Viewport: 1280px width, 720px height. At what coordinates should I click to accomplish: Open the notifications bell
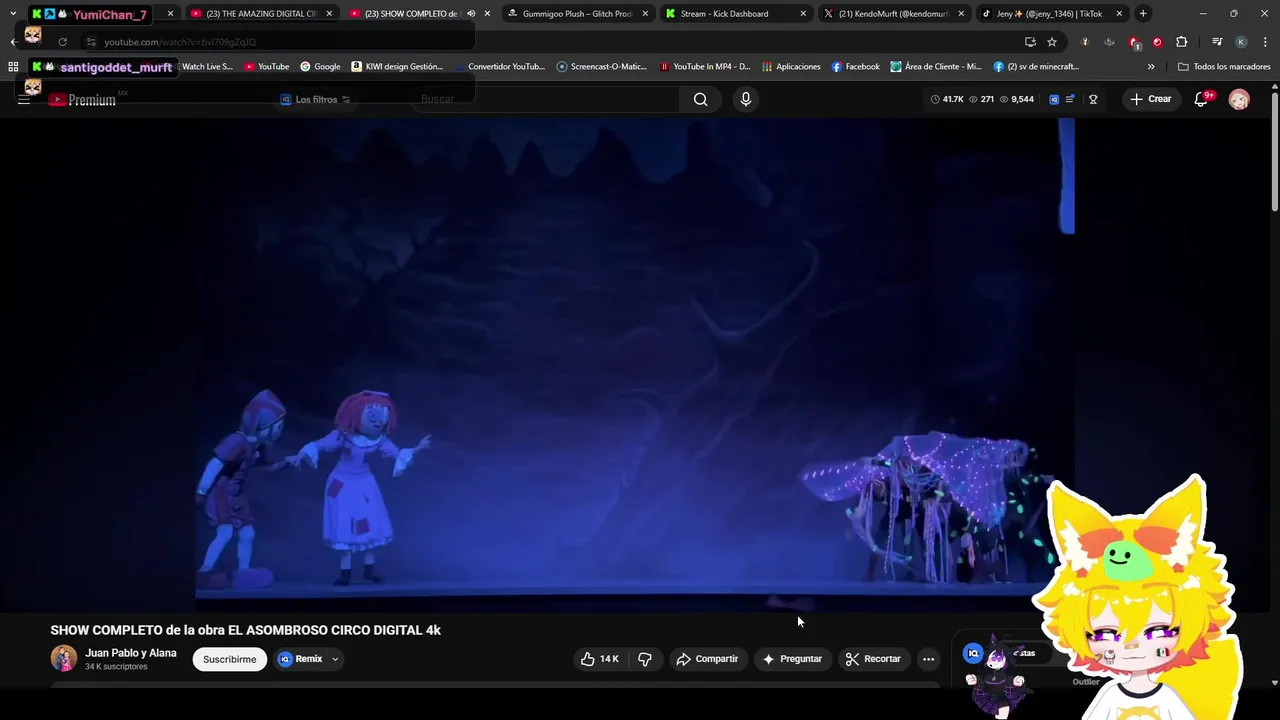[1201, 99]
